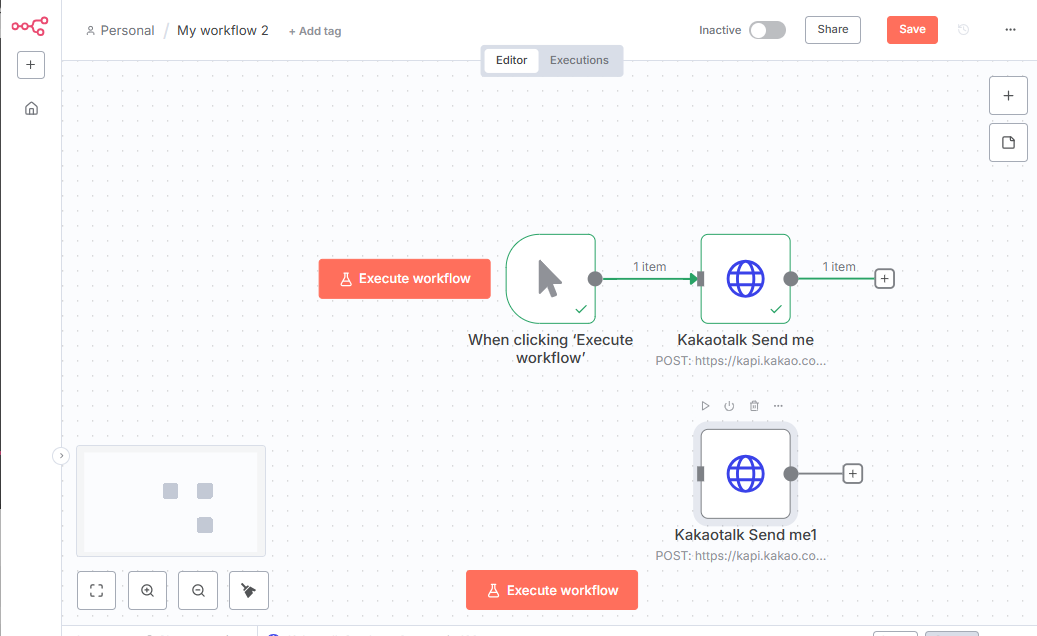Click the Add tag link
The width and height of the screenshot is (1037, 636).
pyautogui.click(x=315, y=31)
